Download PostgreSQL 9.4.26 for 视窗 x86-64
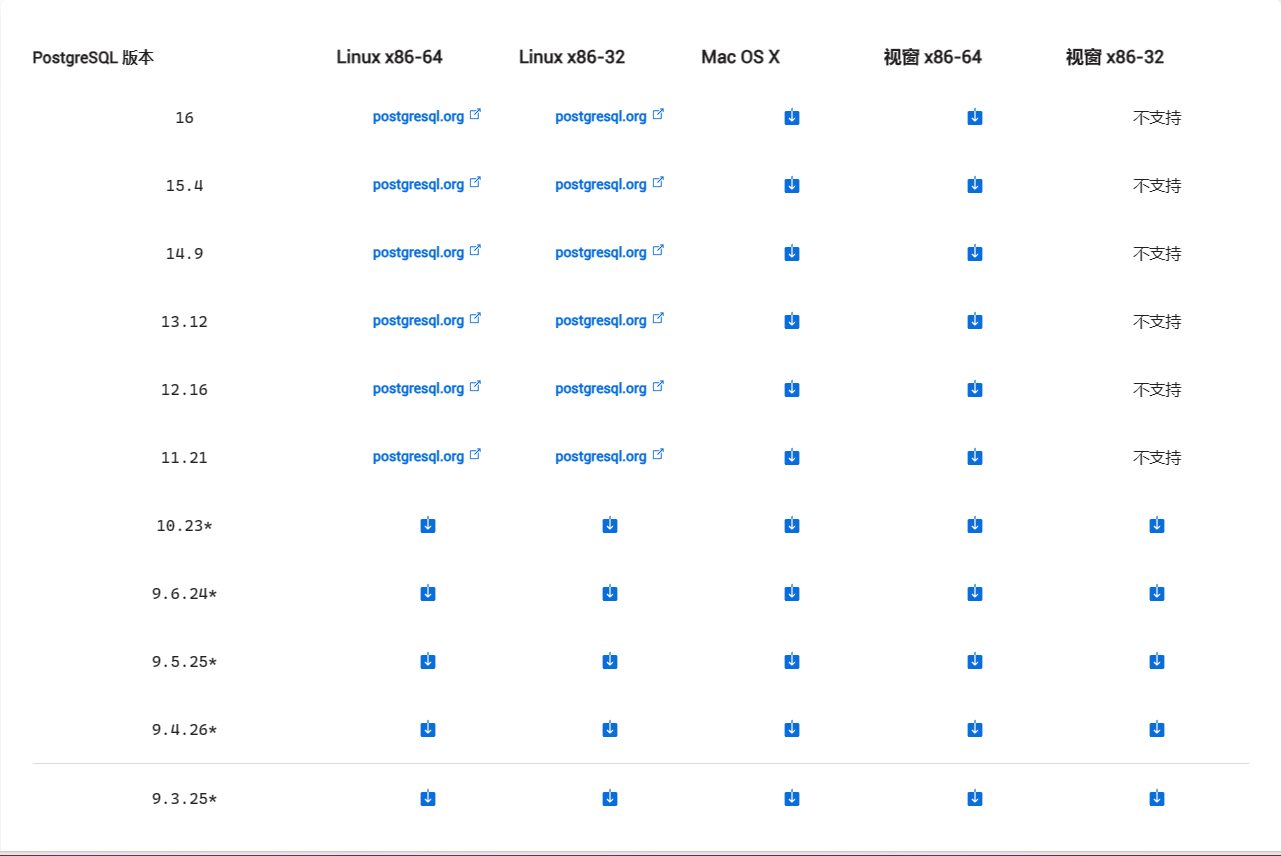The width and height of the screenshot is (1281, 856). click(x=975, y=729)
